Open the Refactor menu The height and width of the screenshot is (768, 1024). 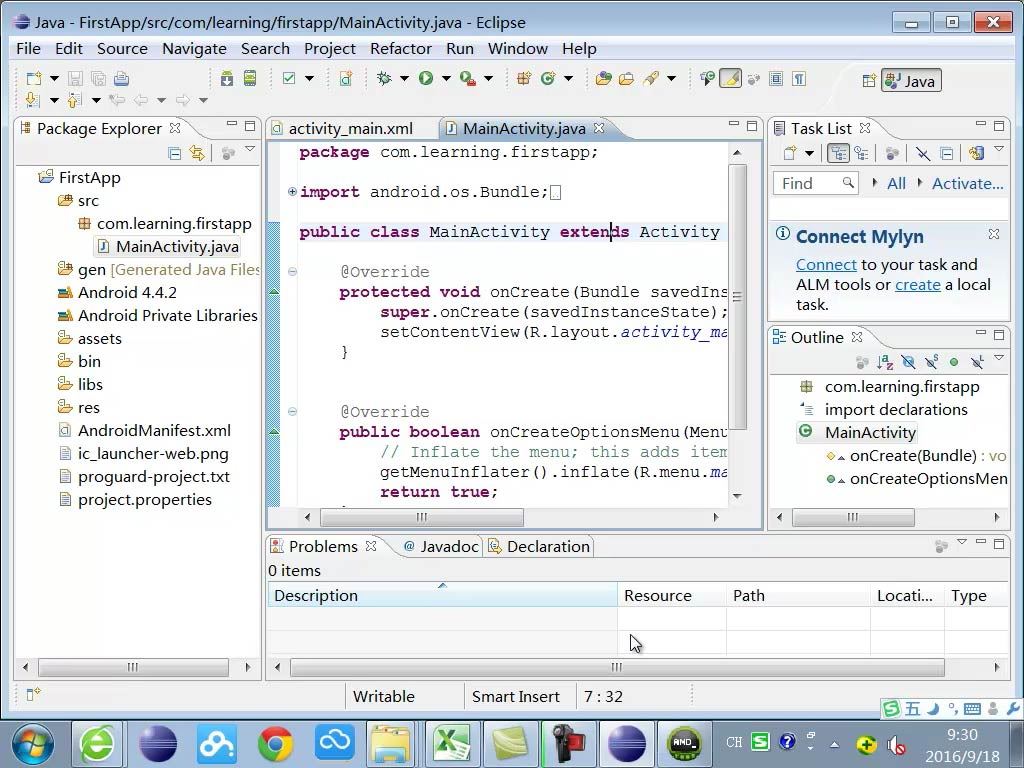coord(400,48)
